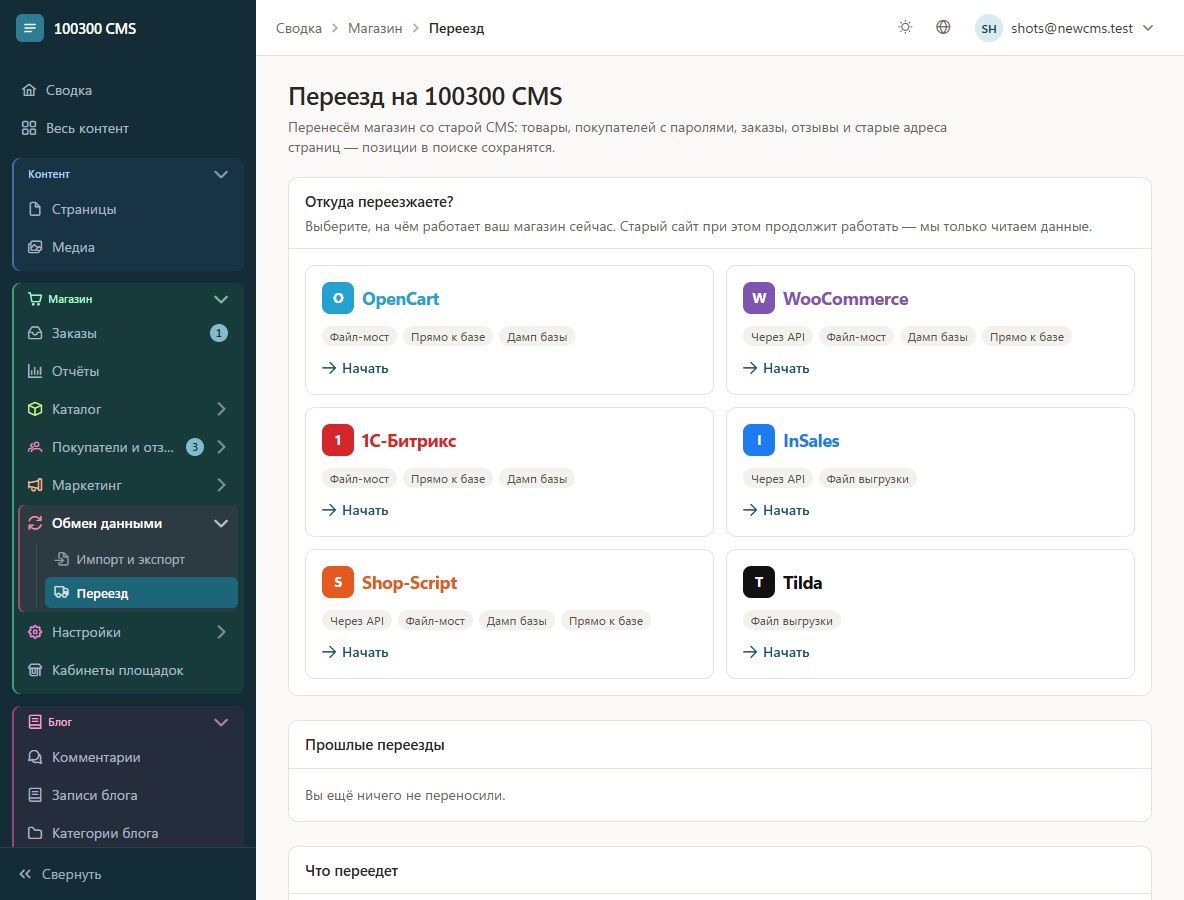Click the Заказы badge showing 1

point(219,333)
